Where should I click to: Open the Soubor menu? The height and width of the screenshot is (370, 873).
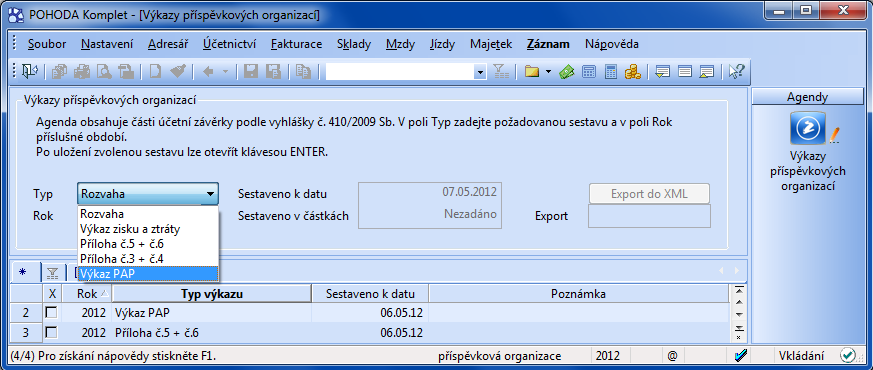coord(47,44)
